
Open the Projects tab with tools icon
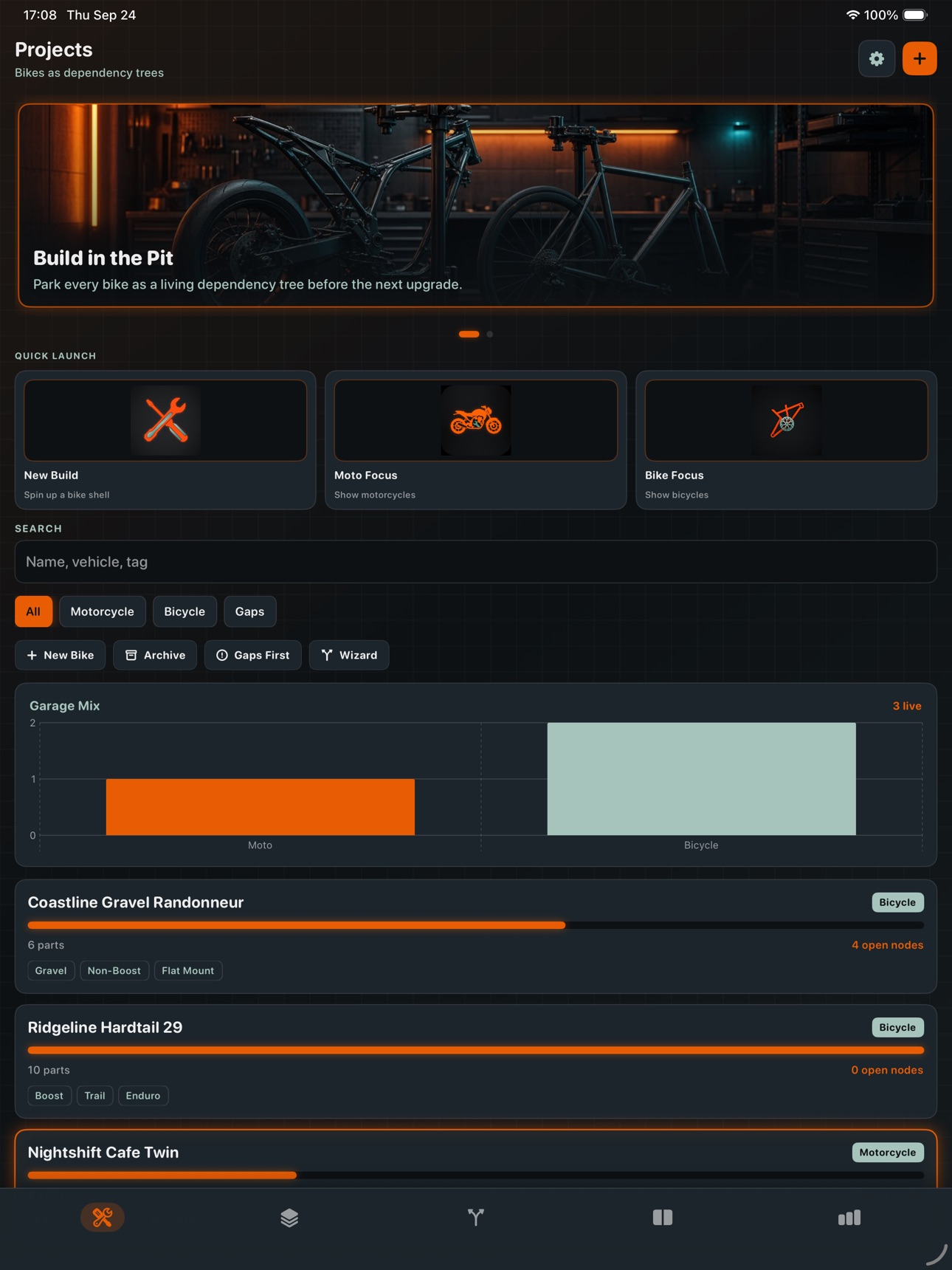pyautogui.click(x=103, y=1218)
